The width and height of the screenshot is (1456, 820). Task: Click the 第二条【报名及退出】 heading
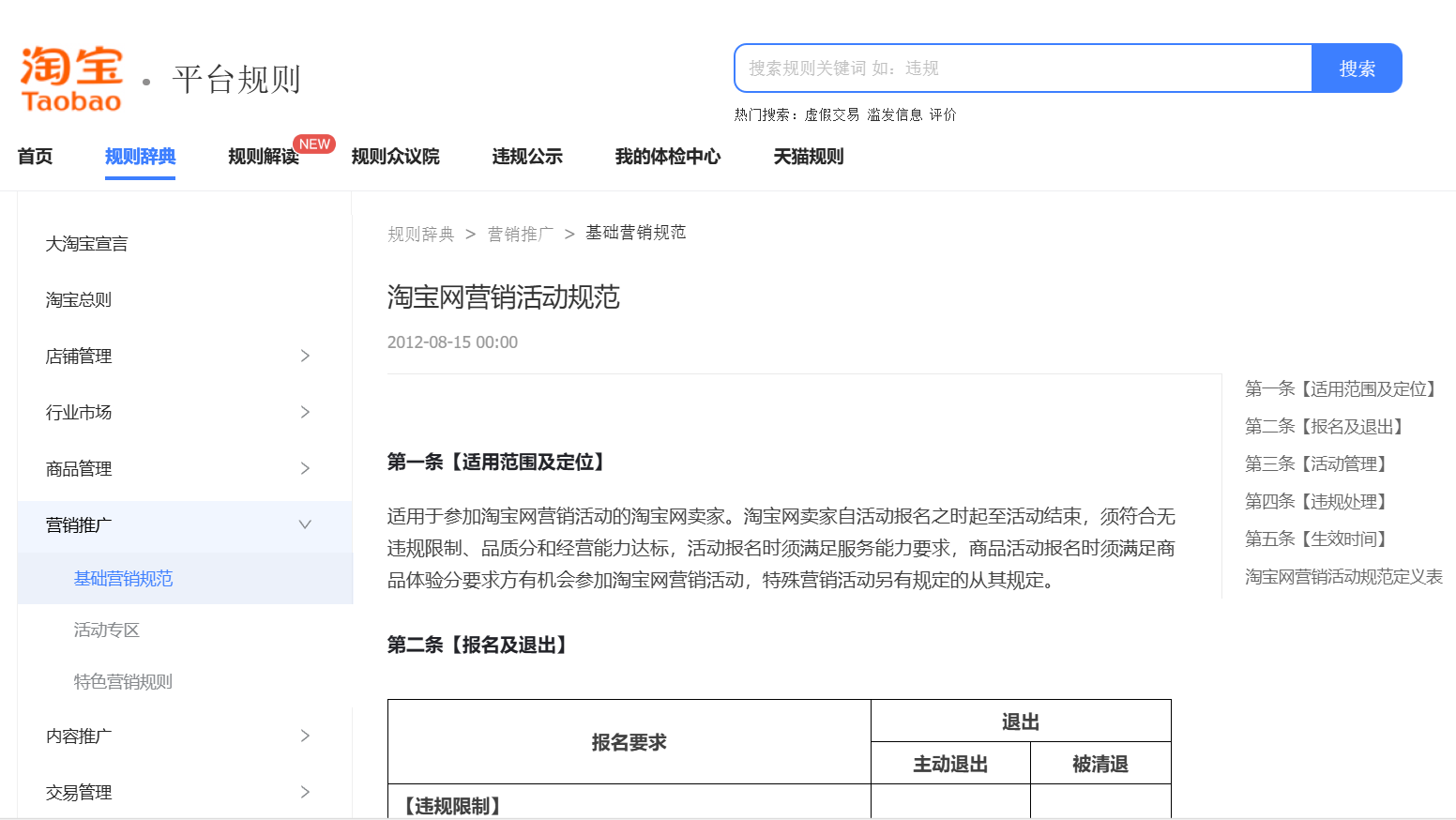pos(480,645)
